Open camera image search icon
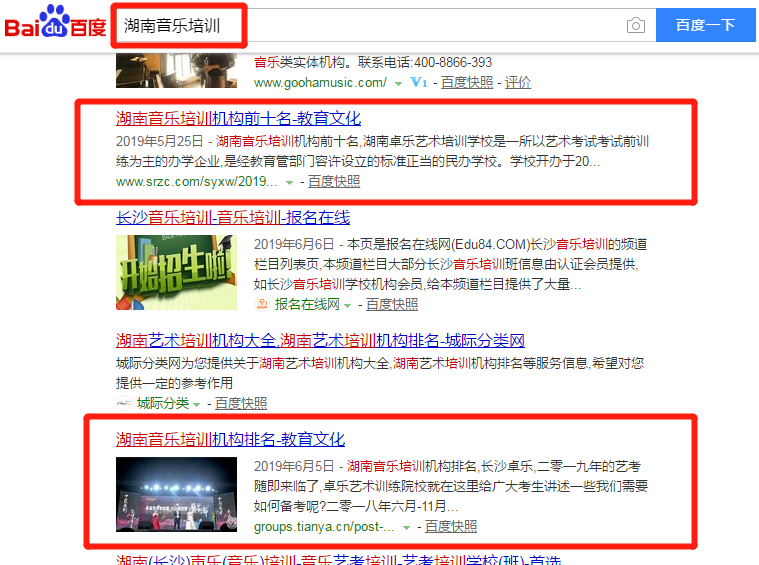Screen dimensions: 759x565 point(636,25)
